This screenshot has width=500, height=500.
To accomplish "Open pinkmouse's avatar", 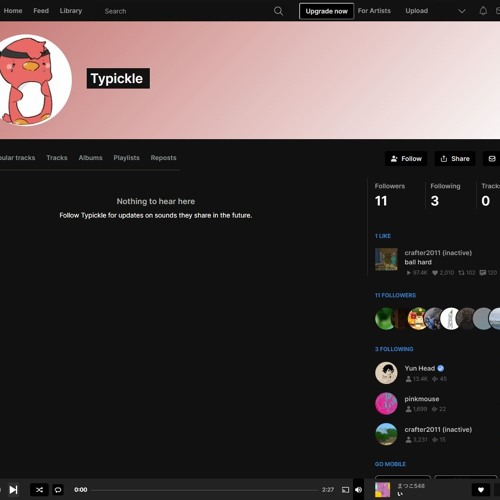I will point(386,403).
